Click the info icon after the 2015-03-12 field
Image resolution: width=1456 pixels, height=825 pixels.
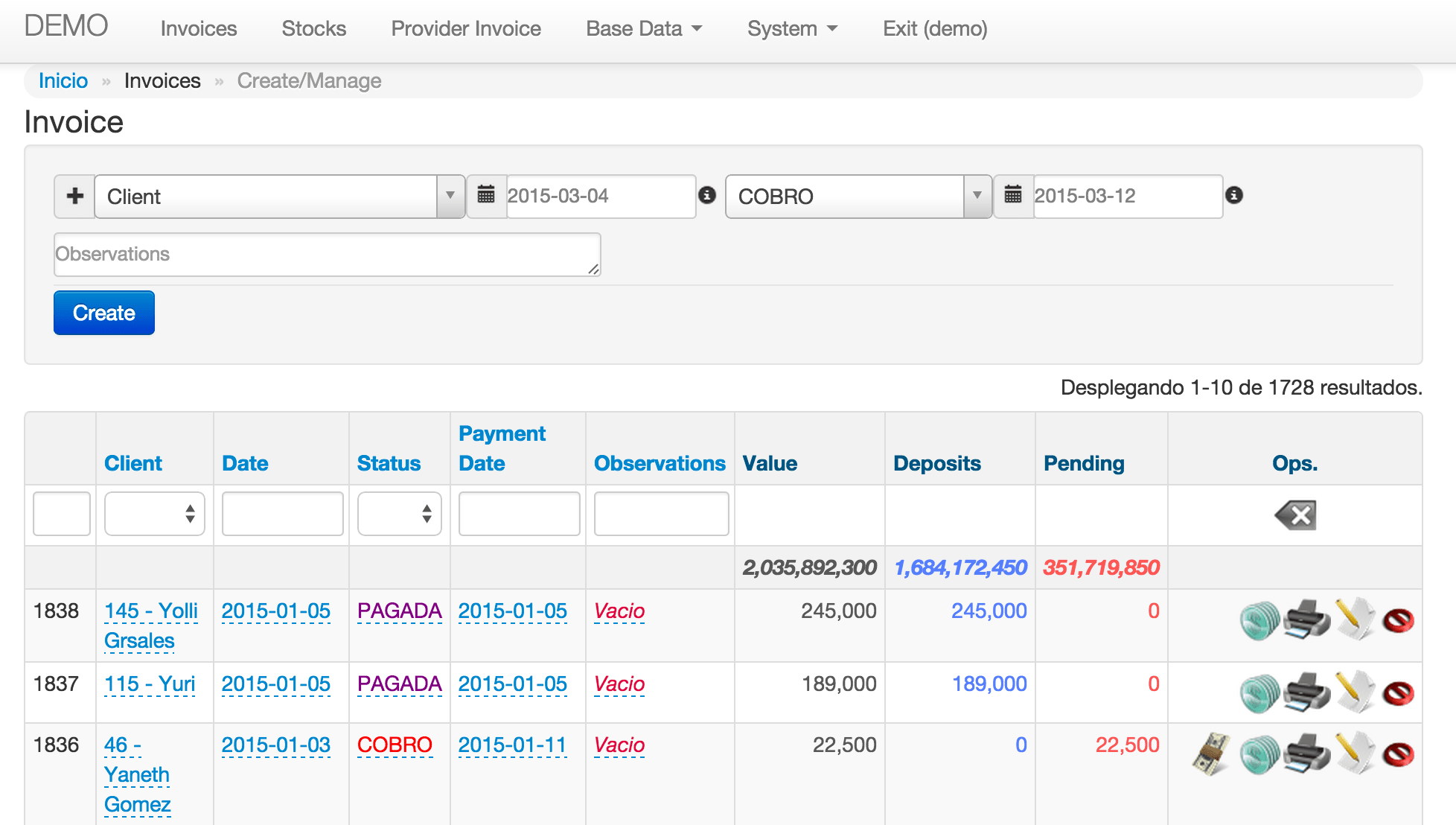(x=1234, y=195)
